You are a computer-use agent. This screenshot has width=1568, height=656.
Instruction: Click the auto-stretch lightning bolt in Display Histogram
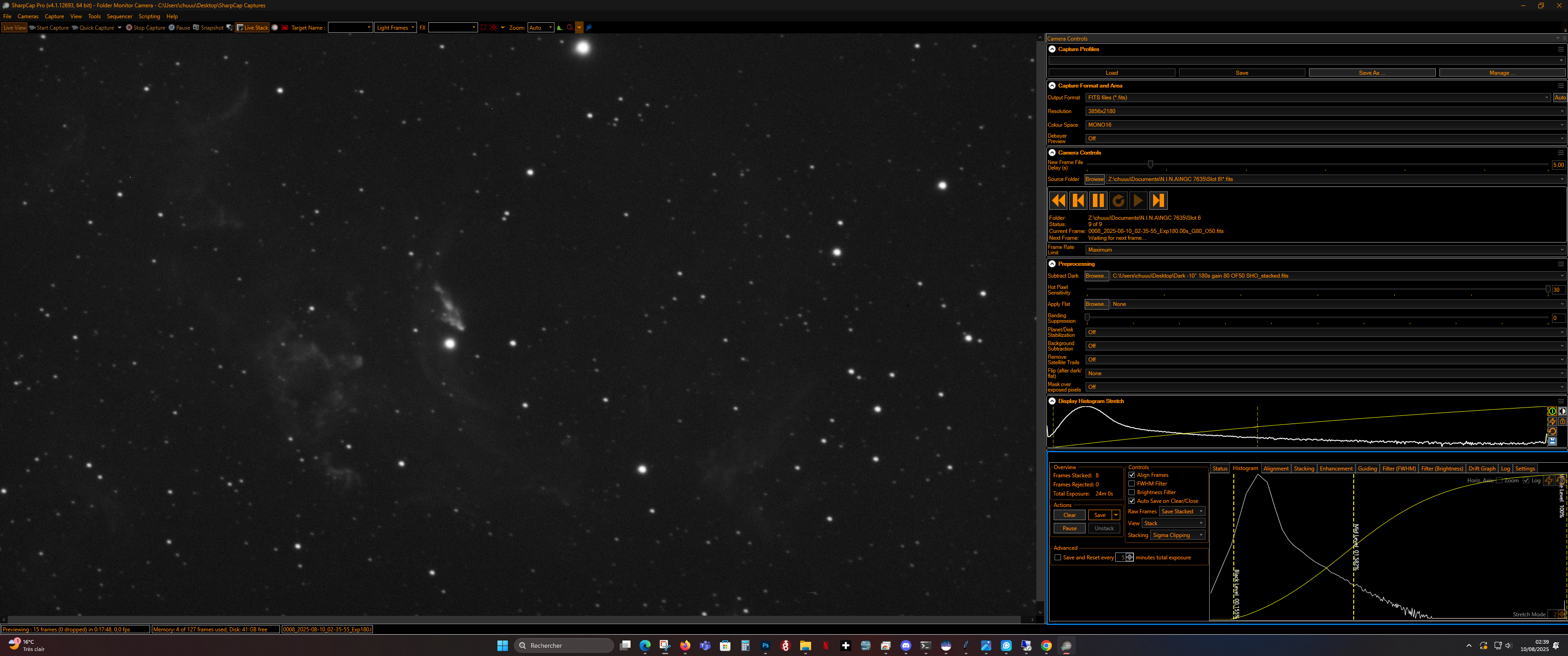click(x=1552, y=421)
